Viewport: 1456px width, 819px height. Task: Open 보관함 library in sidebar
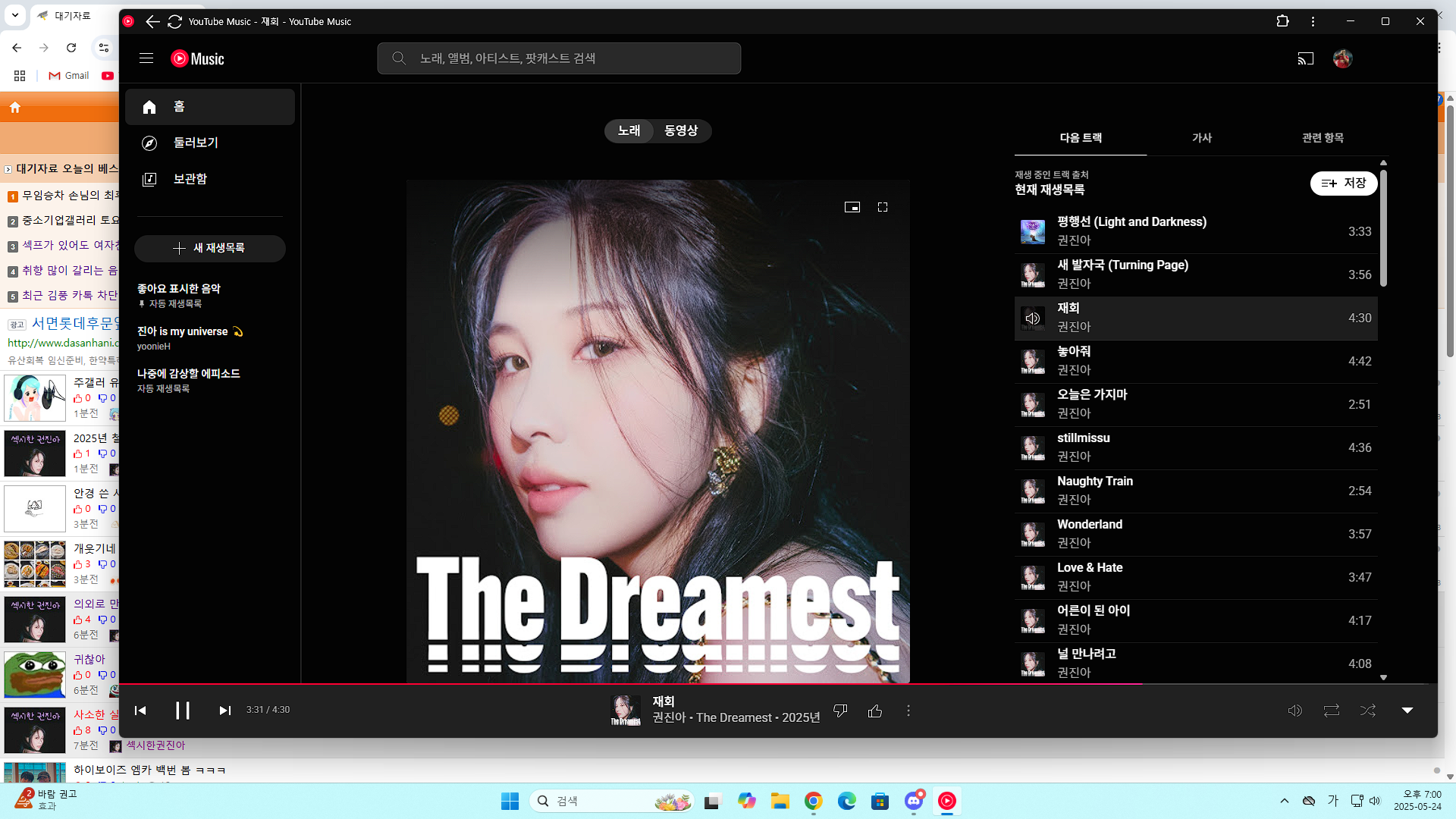pyautogui.click(x=210, y=179)
